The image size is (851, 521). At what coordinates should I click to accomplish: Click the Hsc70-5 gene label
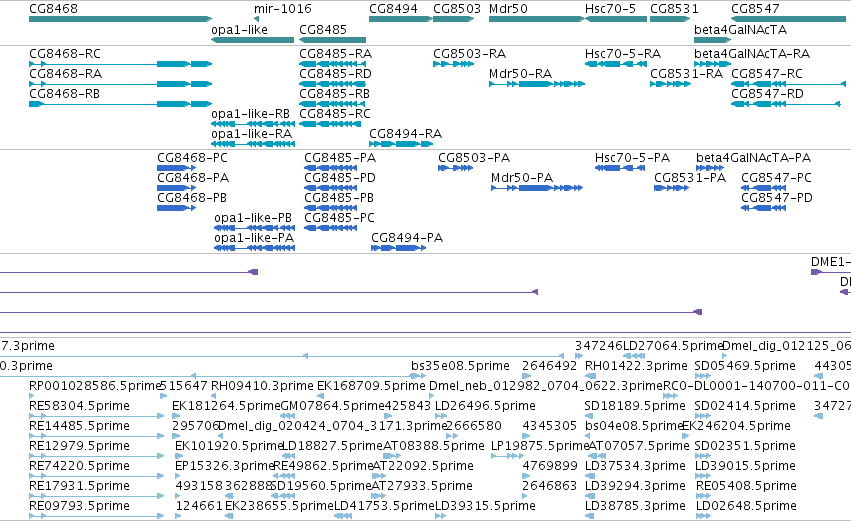(x=611, y=9)
